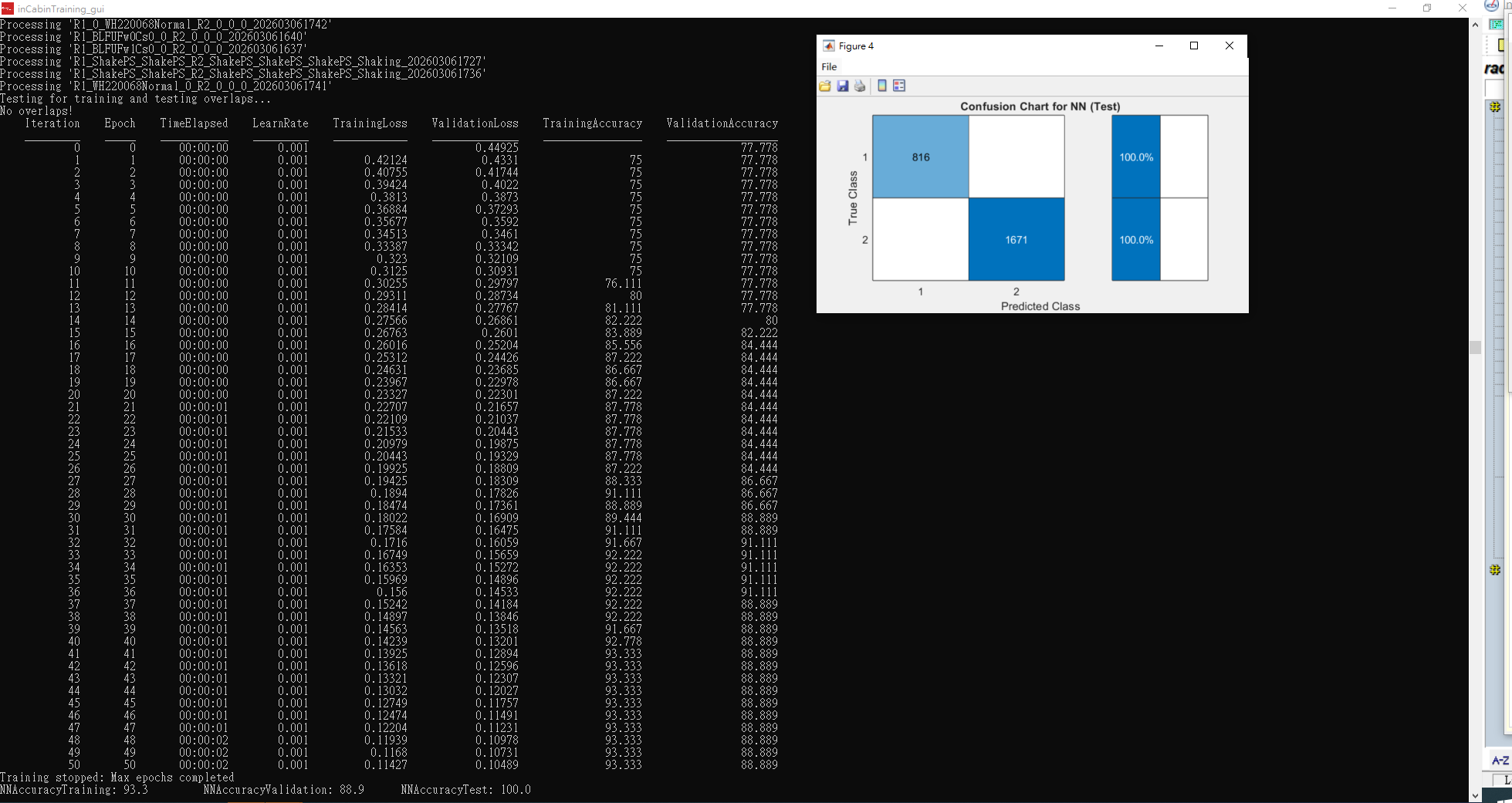This screenshot has width=1512, height=803.
Task: Open the File menu in Figure 4
Action: [x=829, y=67]
